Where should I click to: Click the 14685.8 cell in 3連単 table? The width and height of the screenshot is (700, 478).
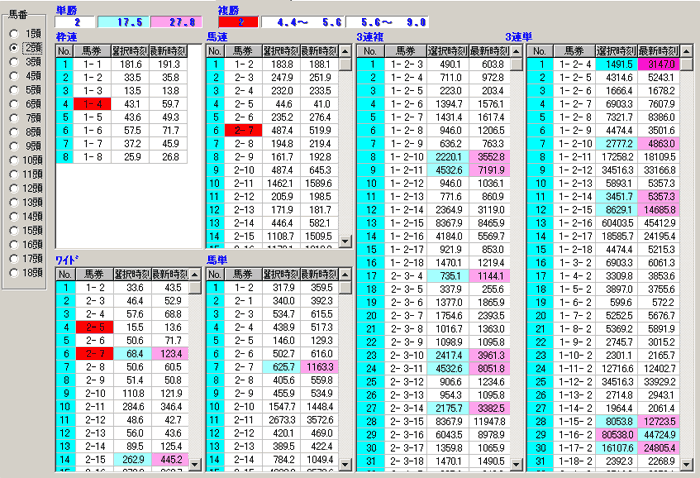click(659, 210)
